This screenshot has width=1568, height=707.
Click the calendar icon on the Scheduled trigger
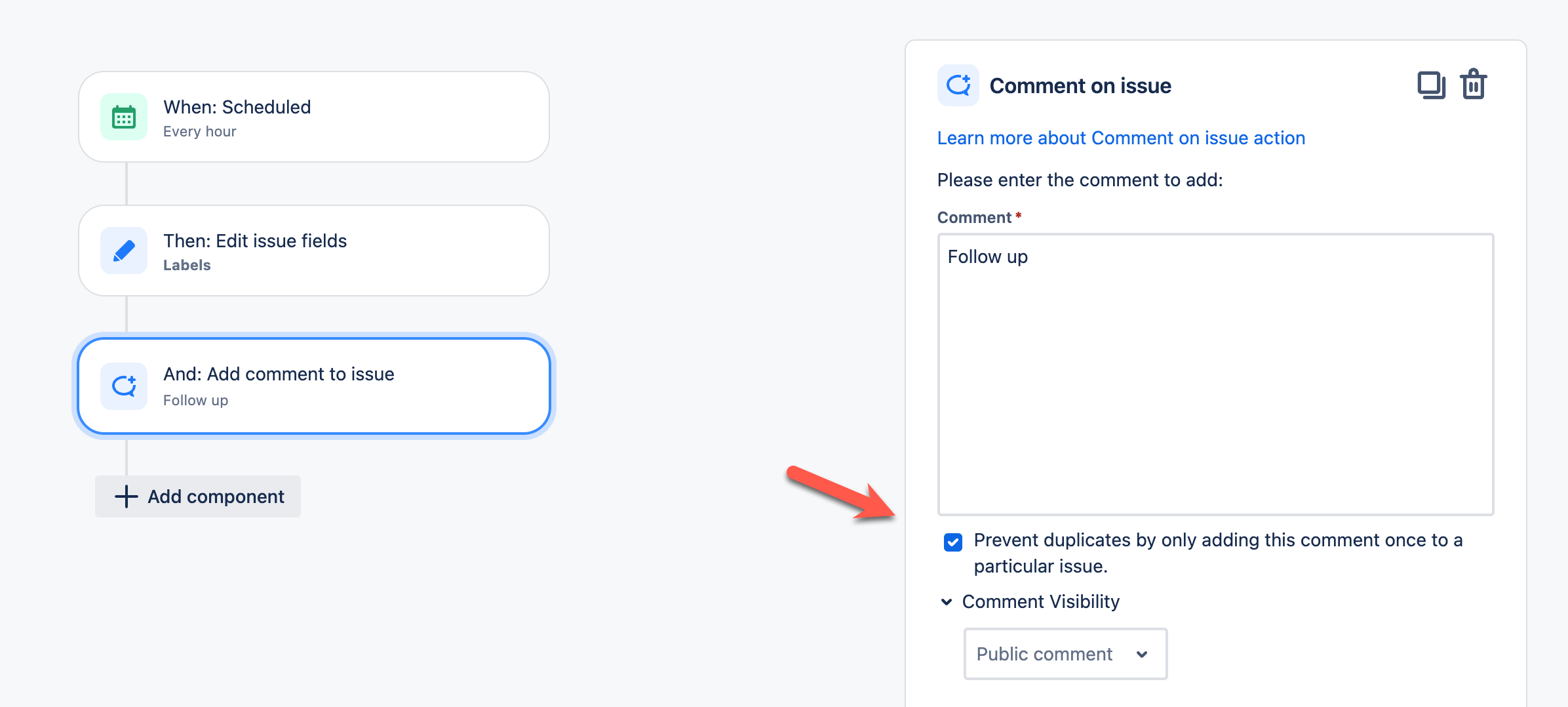click(124, 116)
